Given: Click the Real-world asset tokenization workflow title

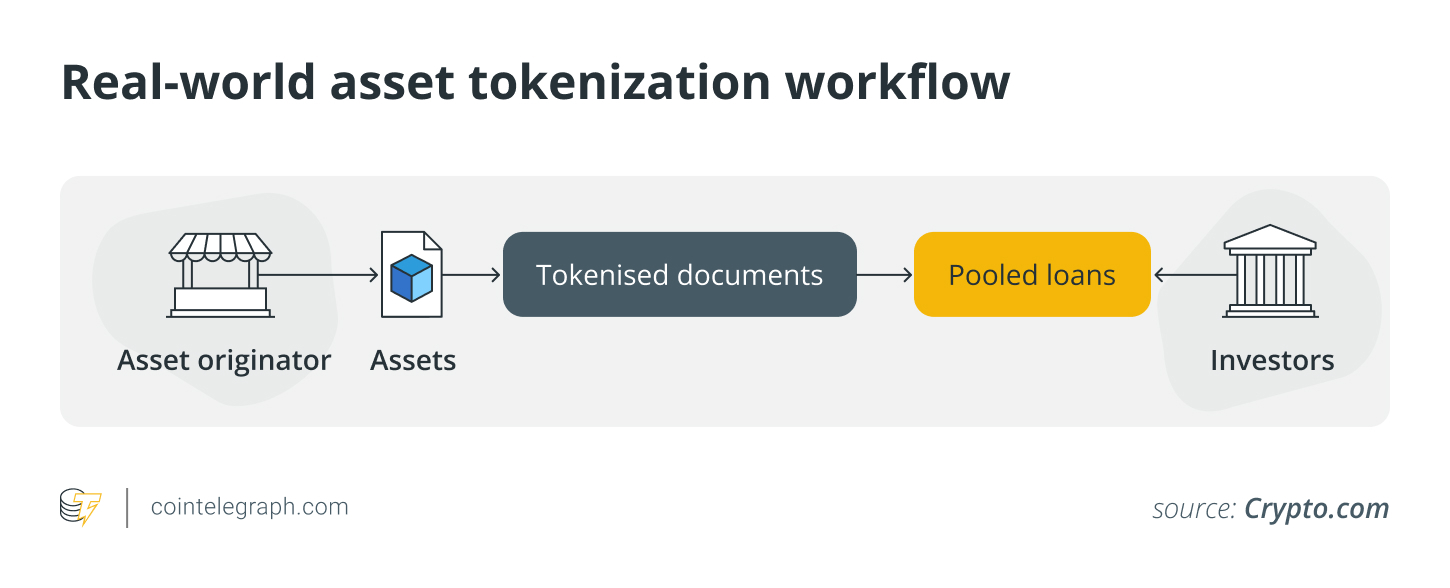Looking at the screenshot, I should click(x=535, y=83).
